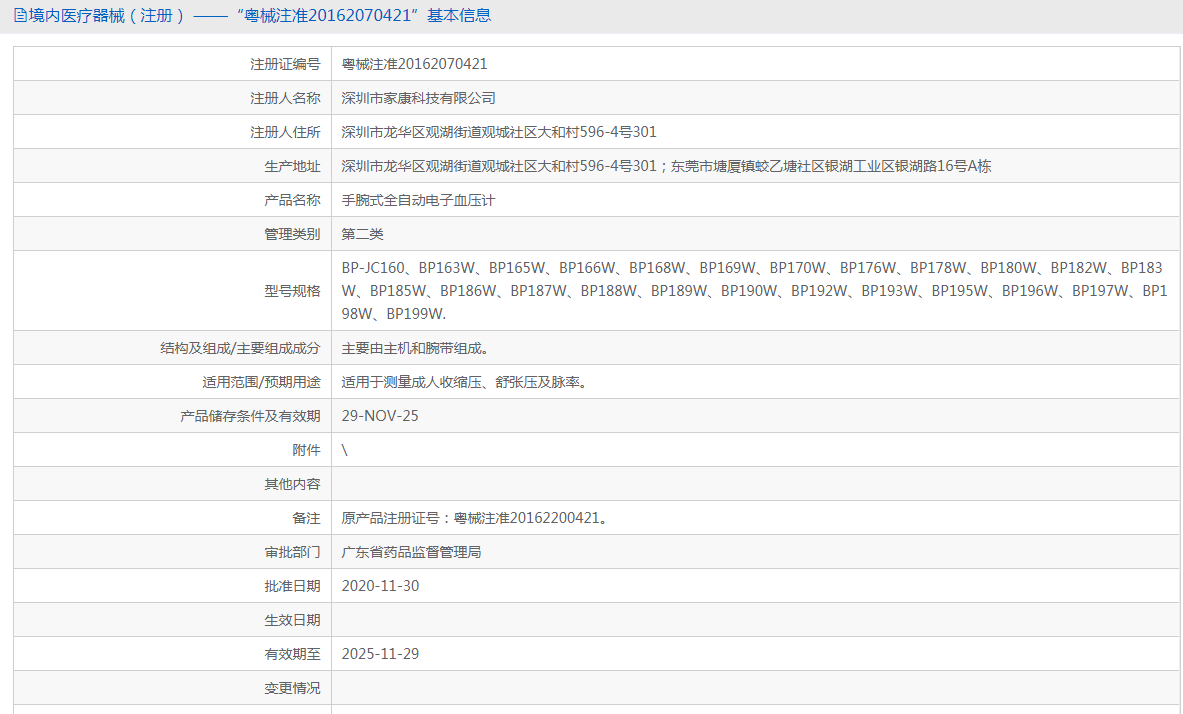Select the 其他内容 label
1183x714 pixels.
pyautogui.click(x=292, y=484)
